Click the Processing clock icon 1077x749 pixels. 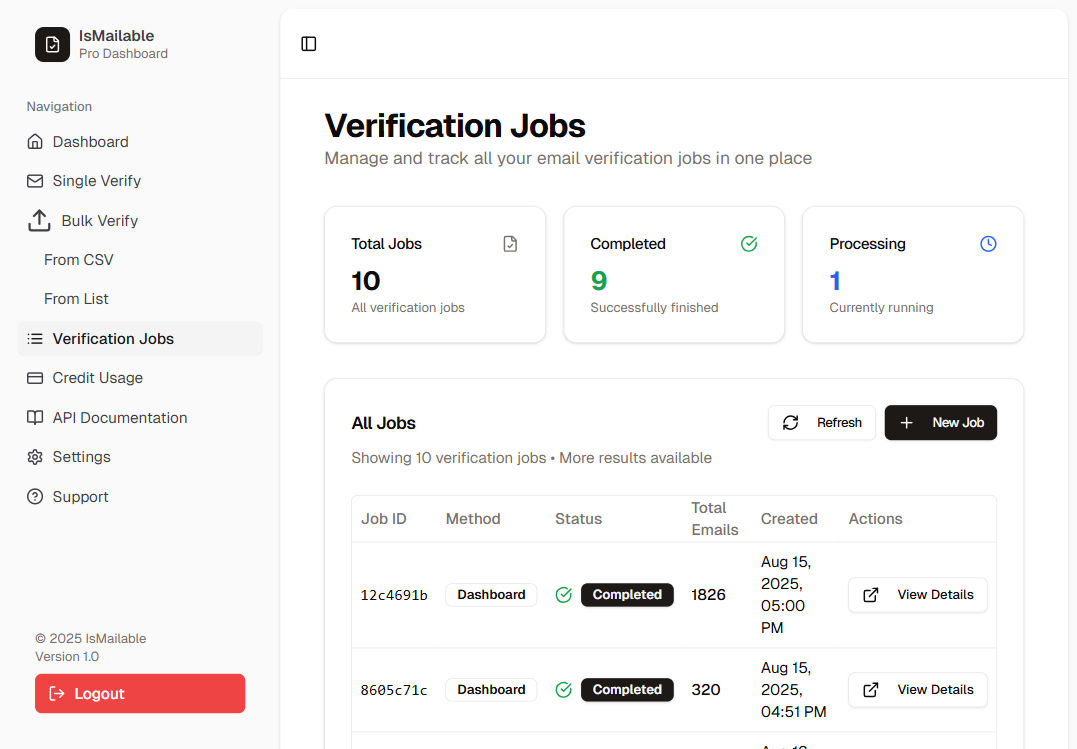[988, 244]
